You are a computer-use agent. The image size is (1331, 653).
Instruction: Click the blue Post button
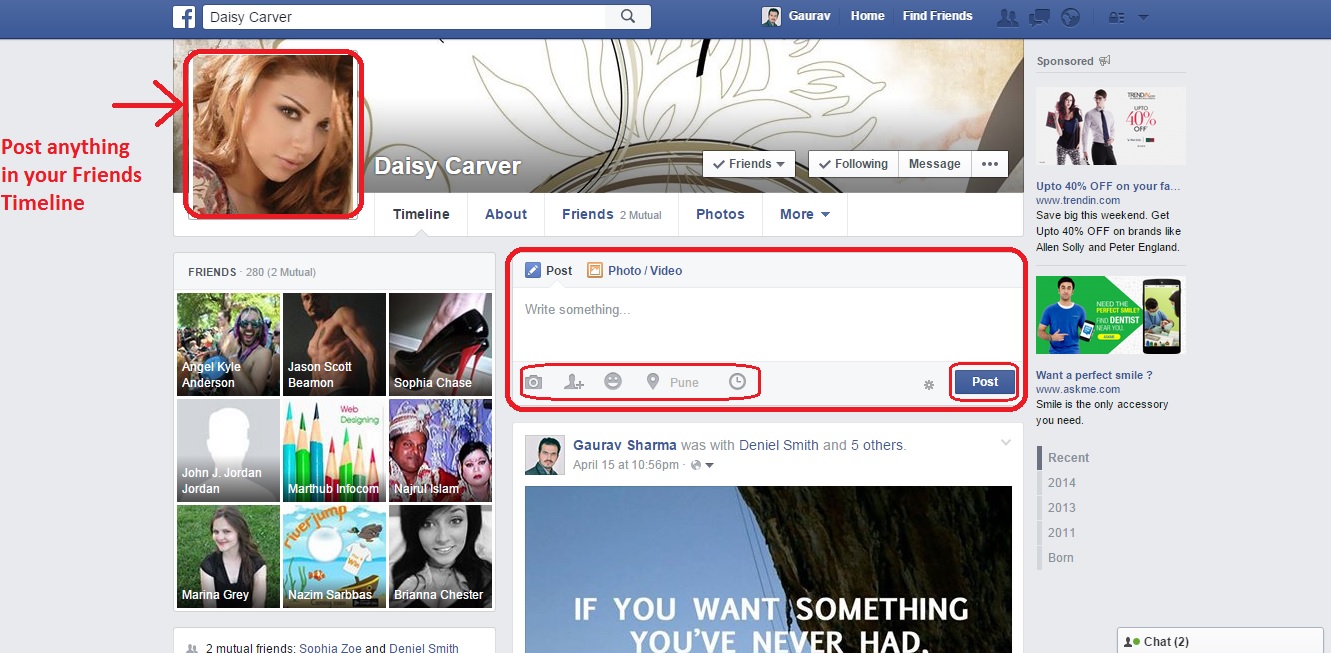(x=985, y=381)
